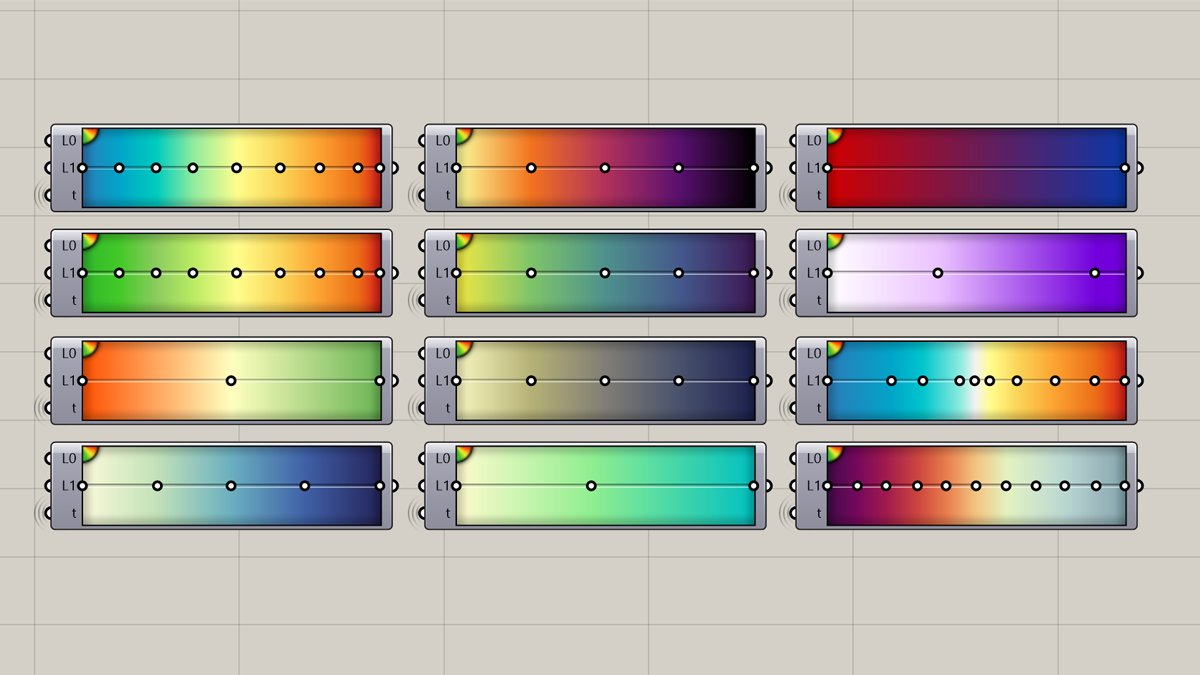Select the center grip of yellow-green-teal-purple gradient

click(x=605, y=272)
